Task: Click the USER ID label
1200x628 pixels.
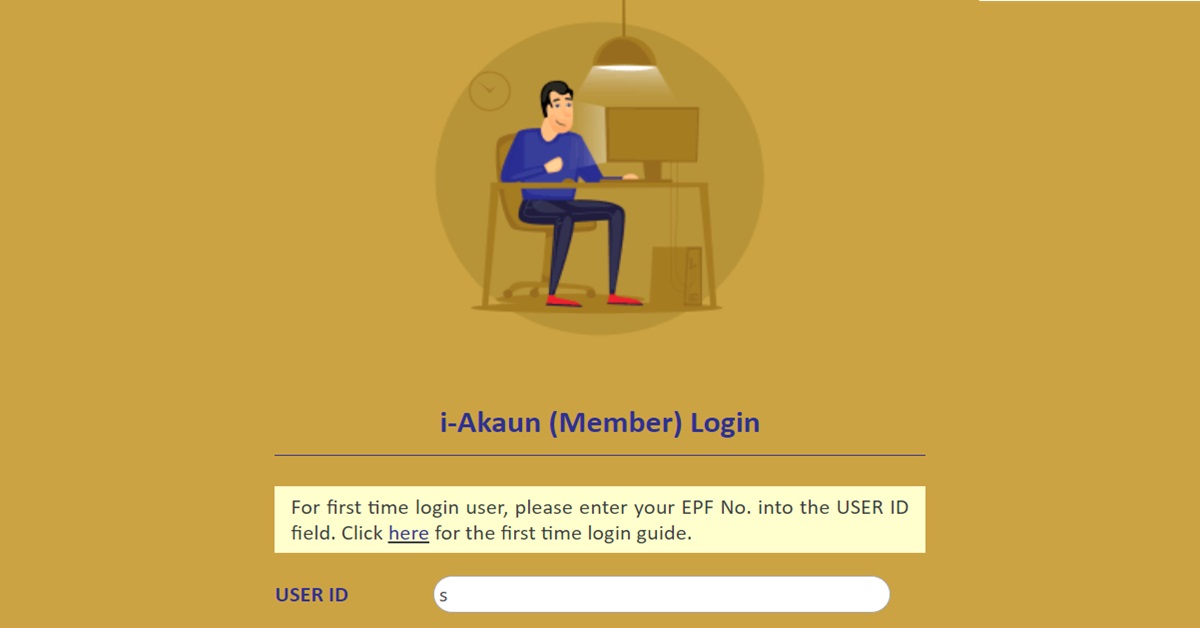Action: pos(312,595)
